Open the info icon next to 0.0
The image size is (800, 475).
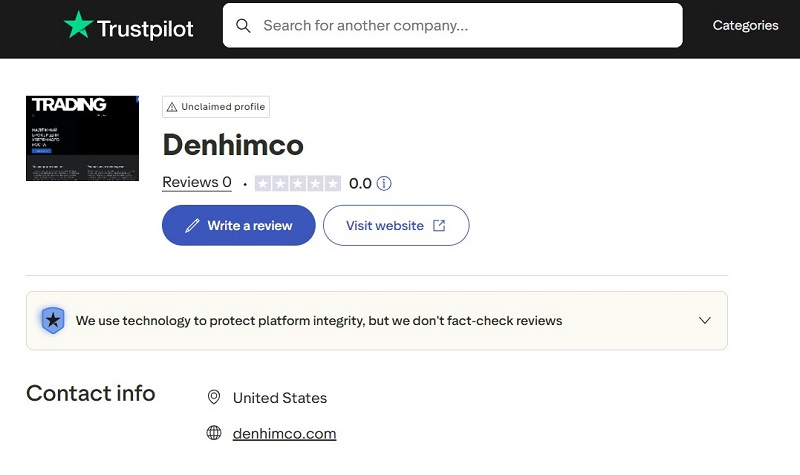point(384,183)
